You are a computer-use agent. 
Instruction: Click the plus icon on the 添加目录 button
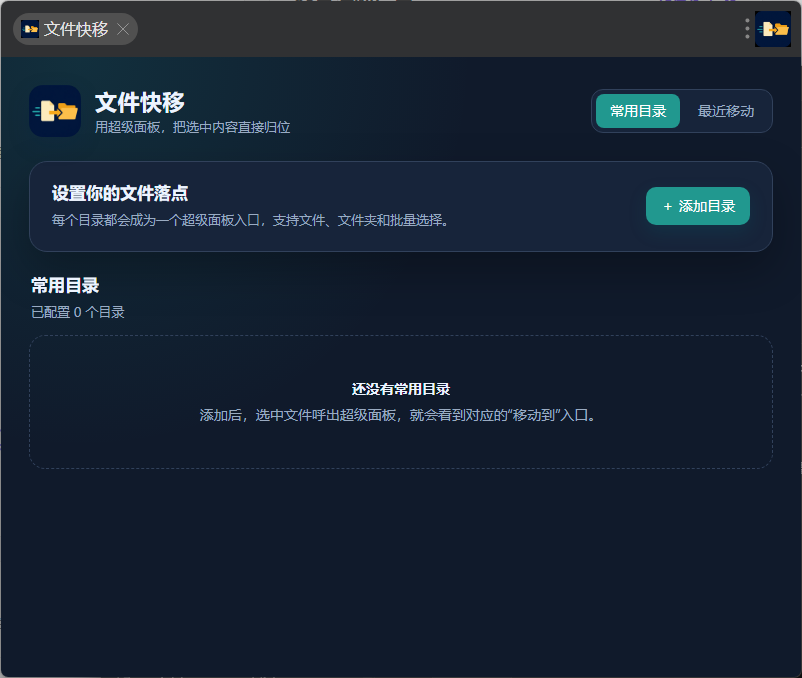(x=667, y=207)
